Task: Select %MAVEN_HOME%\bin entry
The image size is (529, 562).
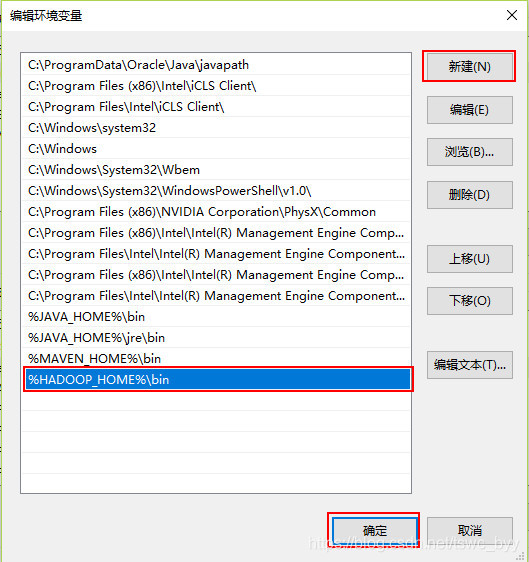Action: coord(216,358)
